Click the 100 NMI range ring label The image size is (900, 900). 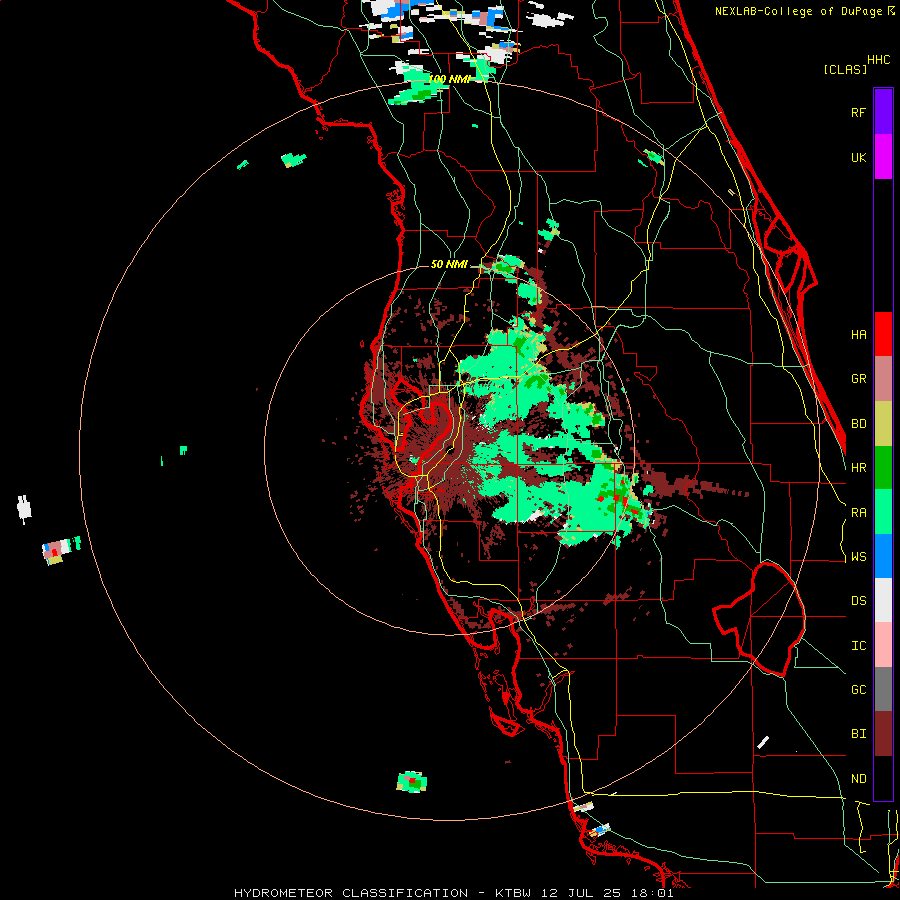pyautogui.click(x=449, y=79)
